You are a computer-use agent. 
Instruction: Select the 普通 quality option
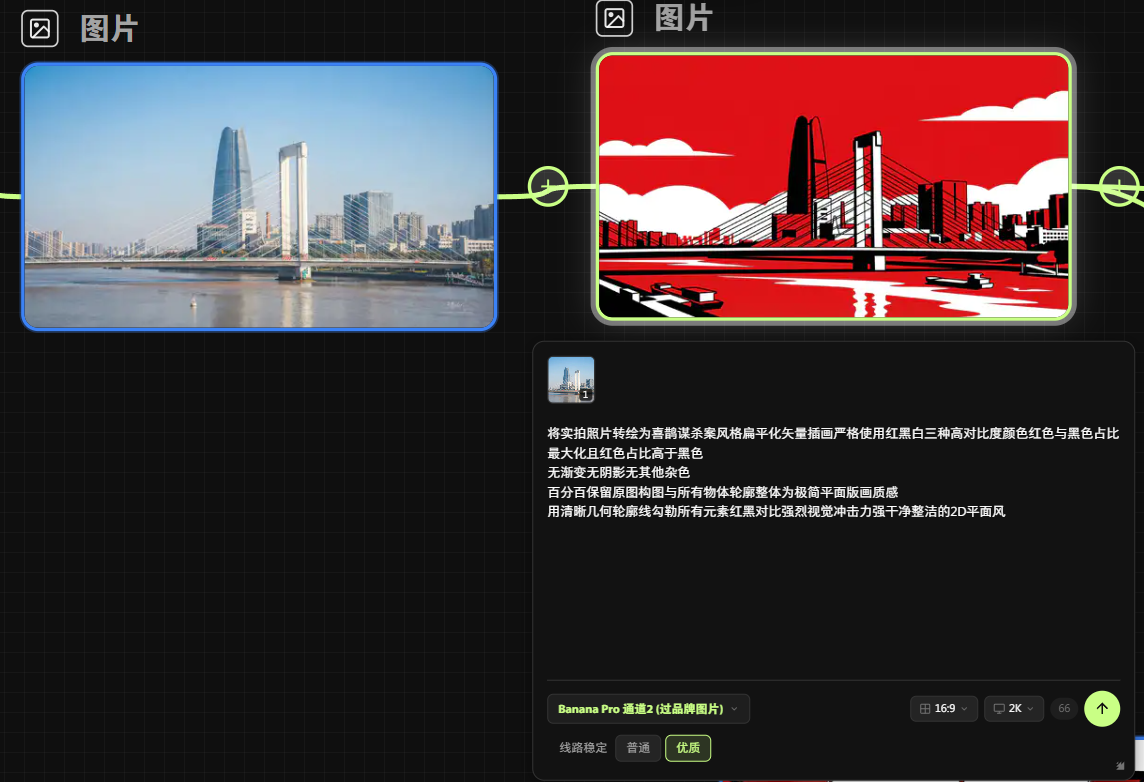coord(638,748)
